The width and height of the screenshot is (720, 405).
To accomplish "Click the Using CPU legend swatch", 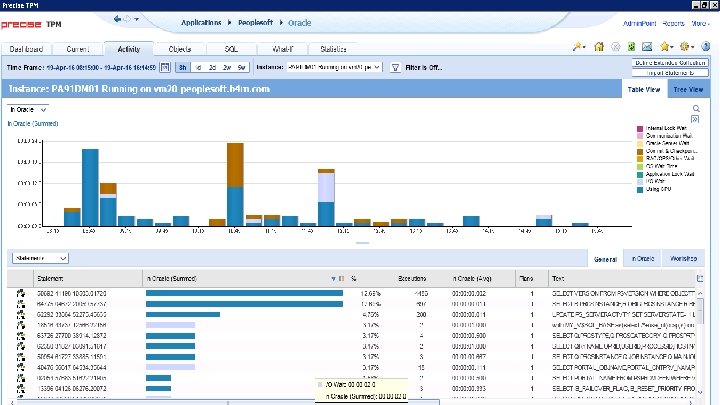I will (x=640, y=189).
